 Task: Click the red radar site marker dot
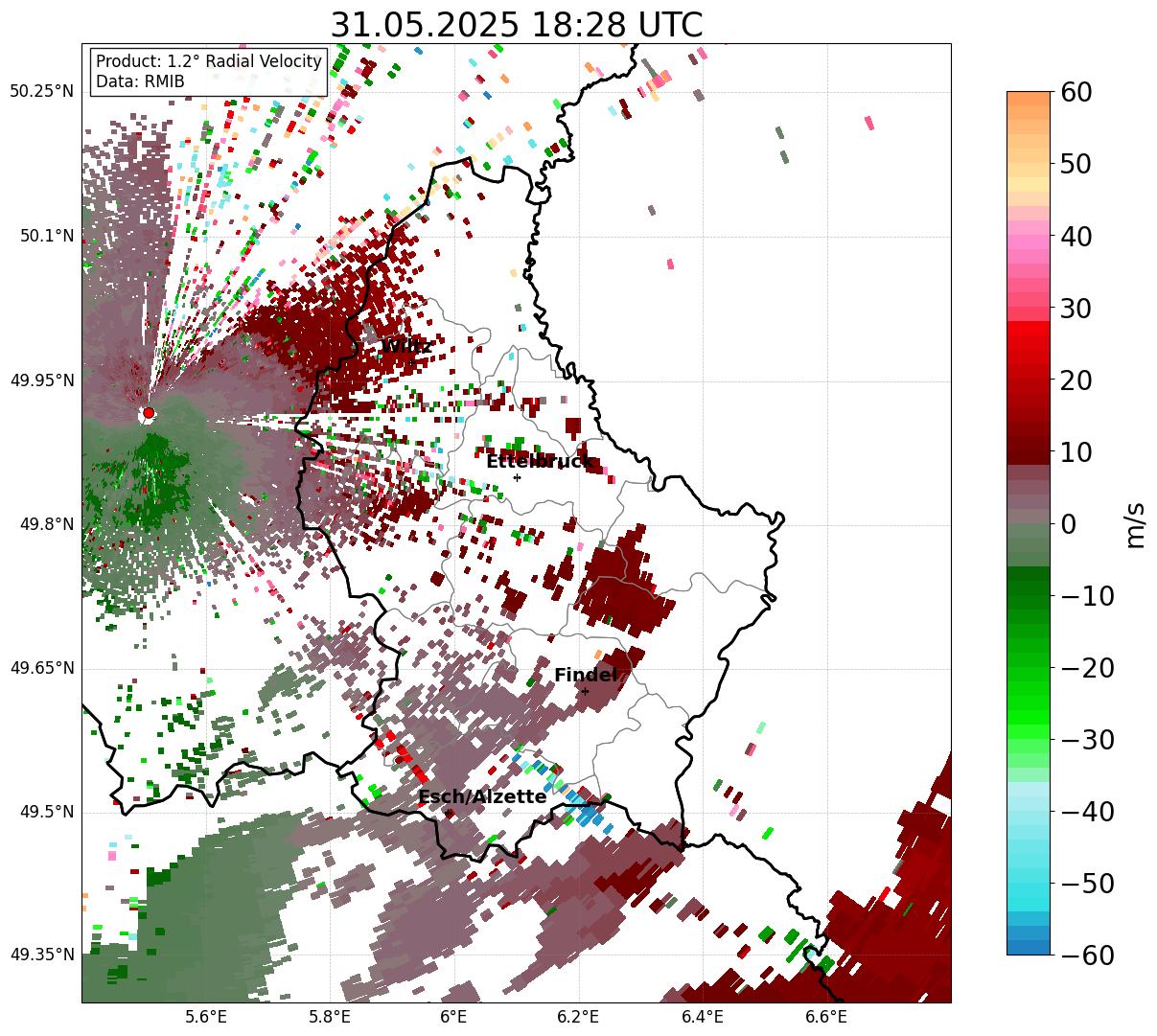(x=149, y=412)
